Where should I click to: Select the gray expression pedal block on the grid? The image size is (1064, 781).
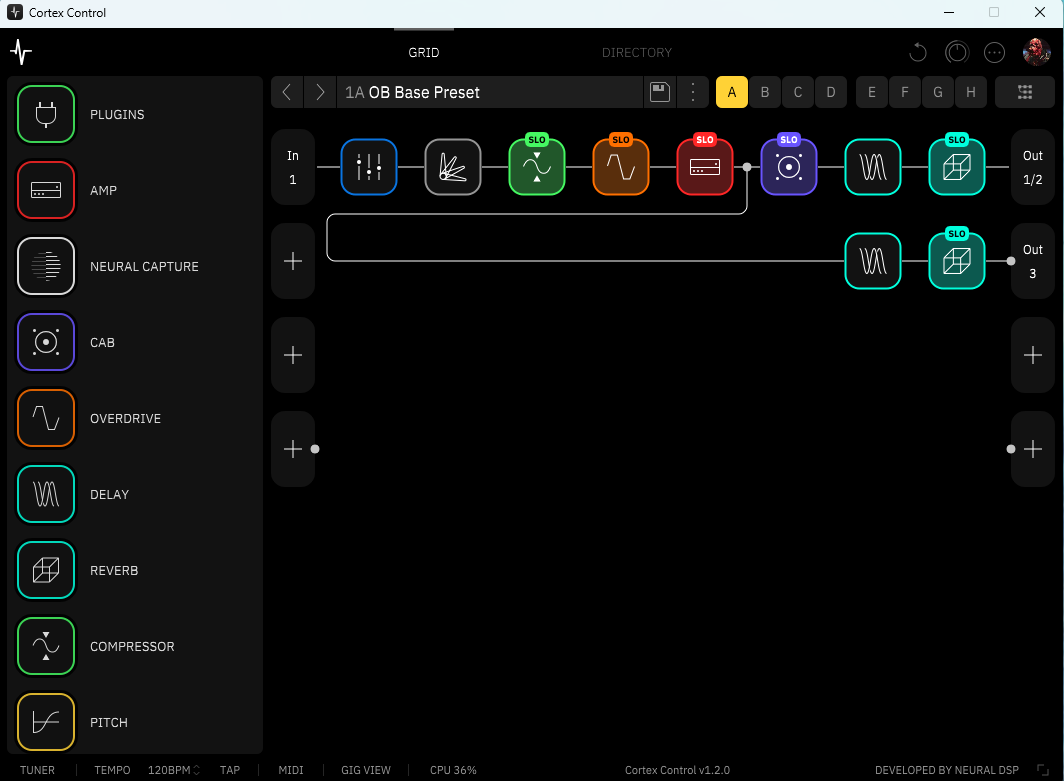point(453,167)
